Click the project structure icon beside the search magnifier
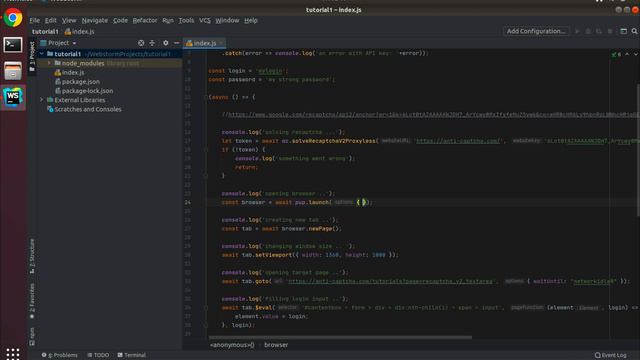Viewport: 640px width, 360px height. click(623, 31)
